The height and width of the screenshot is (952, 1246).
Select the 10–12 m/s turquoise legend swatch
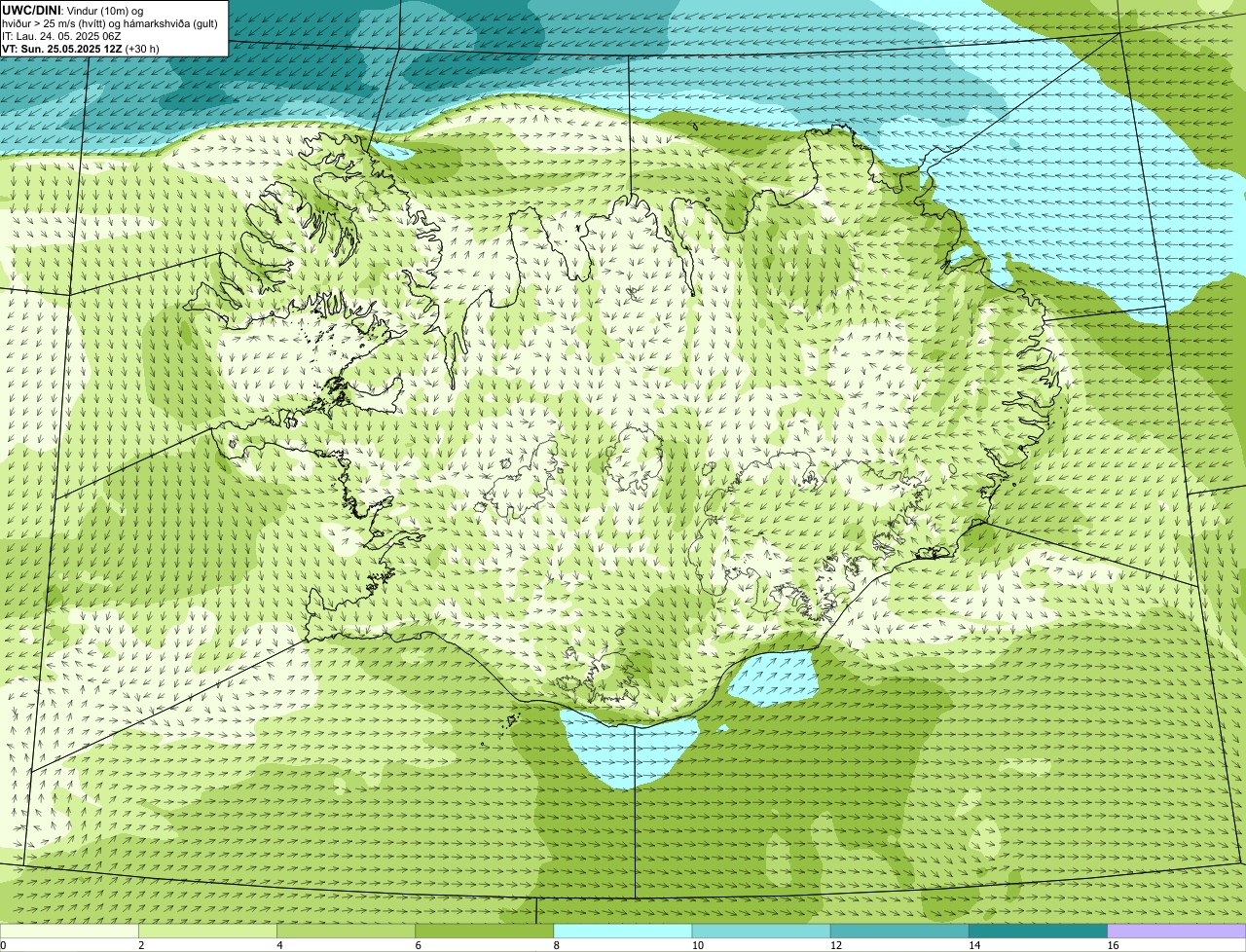click(761, 932)
